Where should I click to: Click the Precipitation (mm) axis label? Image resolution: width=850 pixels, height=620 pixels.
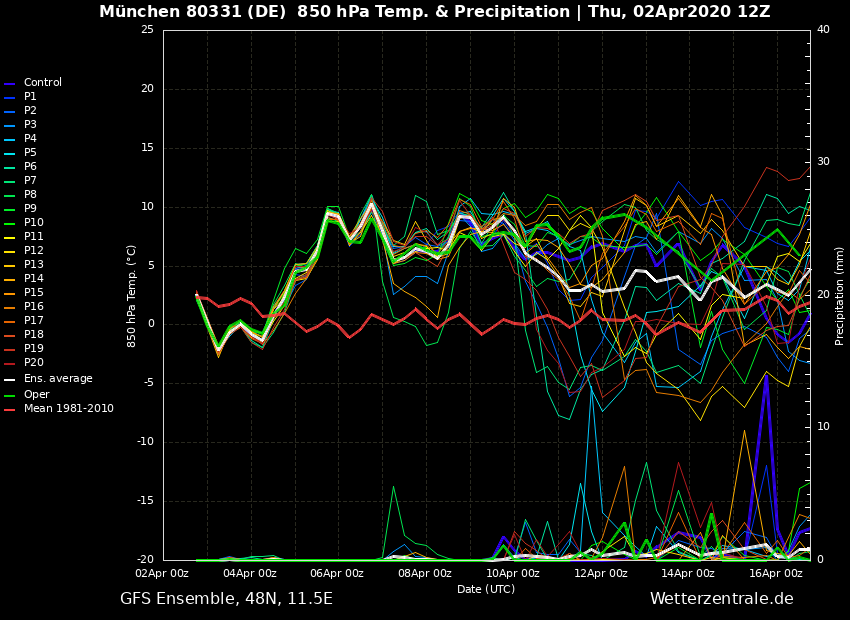840,296
